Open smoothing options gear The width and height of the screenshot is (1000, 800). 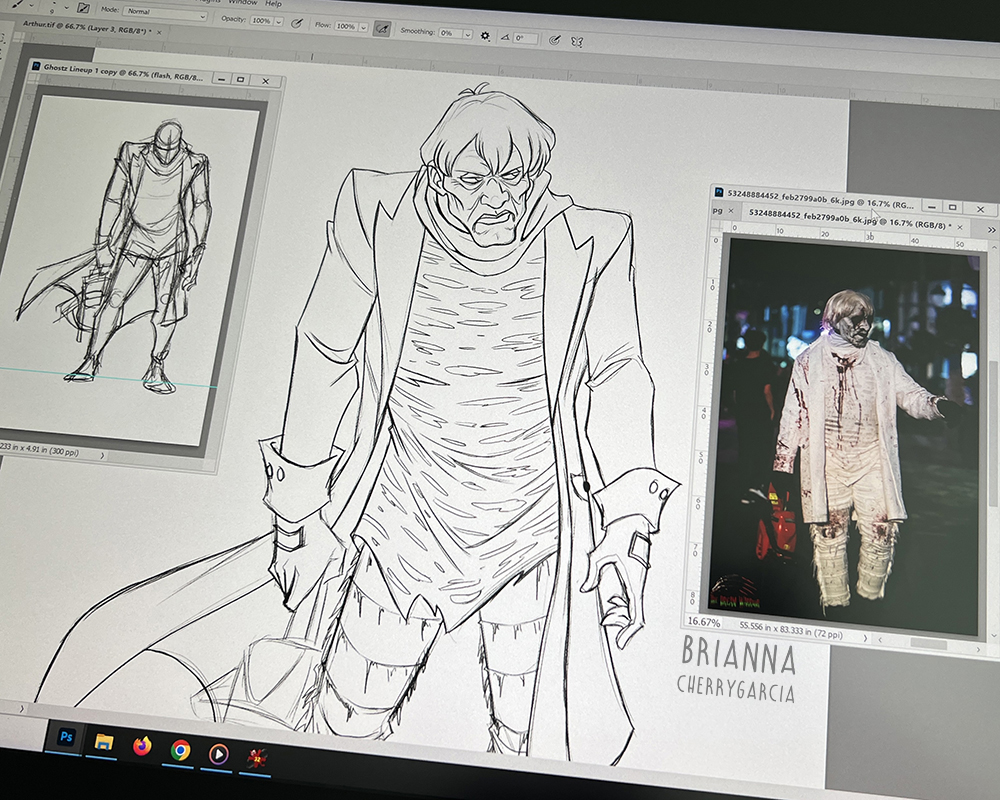485,35
